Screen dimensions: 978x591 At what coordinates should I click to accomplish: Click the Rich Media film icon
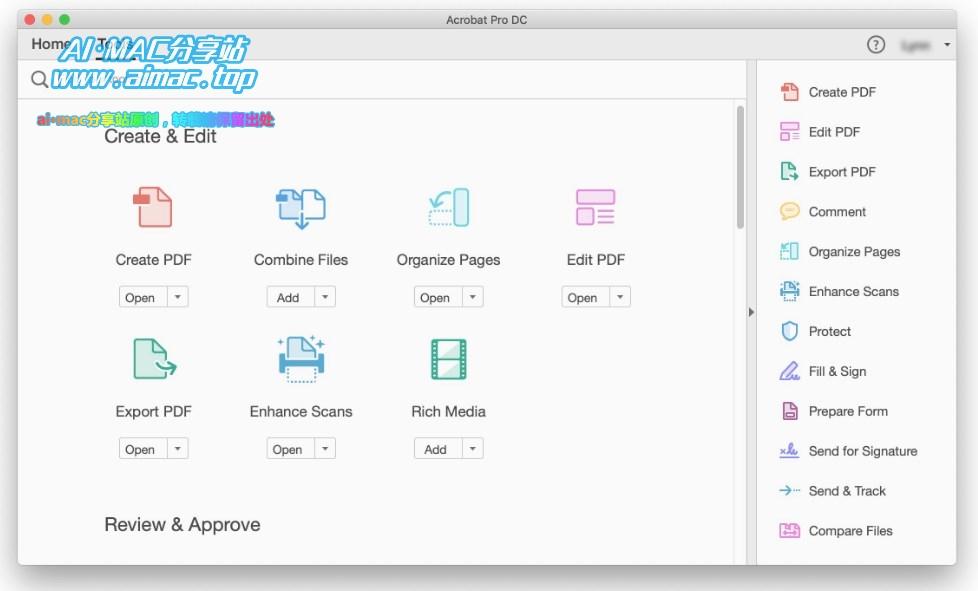tap(448, 359)
